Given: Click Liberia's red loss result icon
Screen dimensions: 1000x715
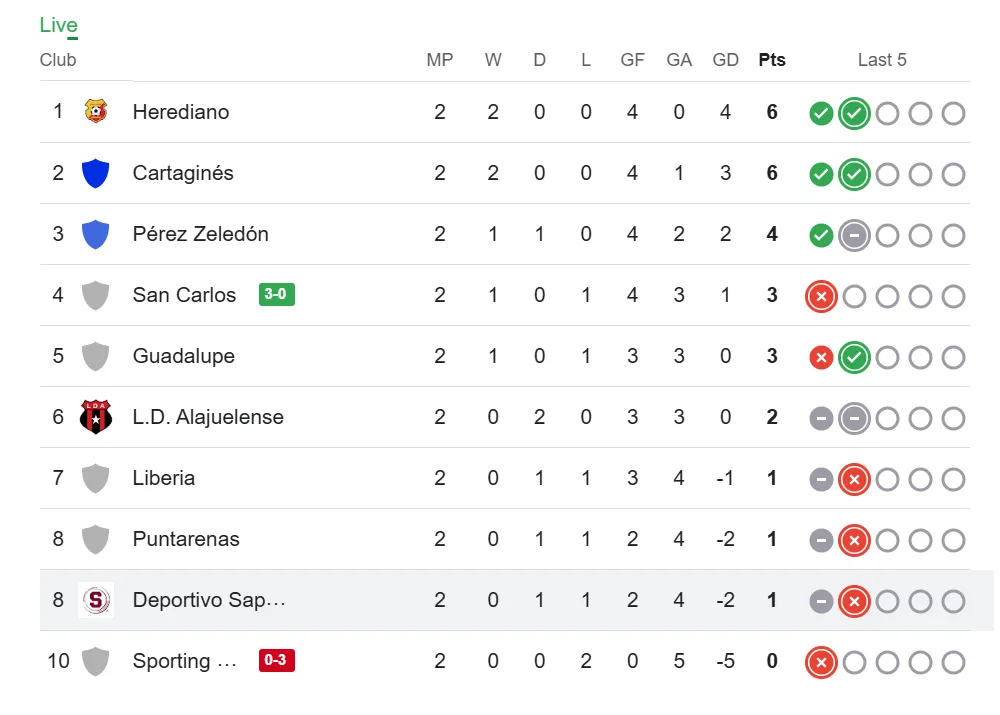Looking at the screenshot, I should [854, 480].
